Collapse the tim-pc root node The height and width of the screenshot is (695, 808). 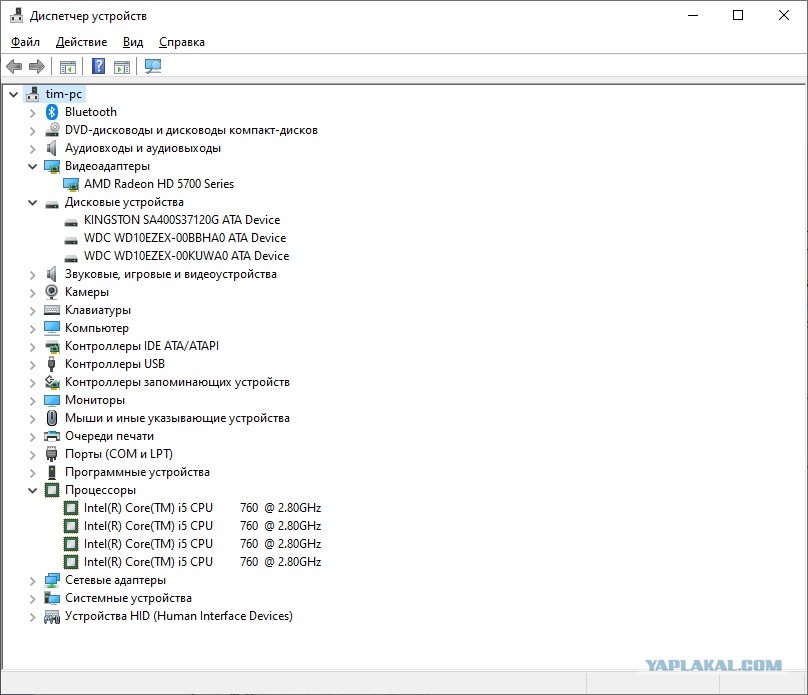14,94
